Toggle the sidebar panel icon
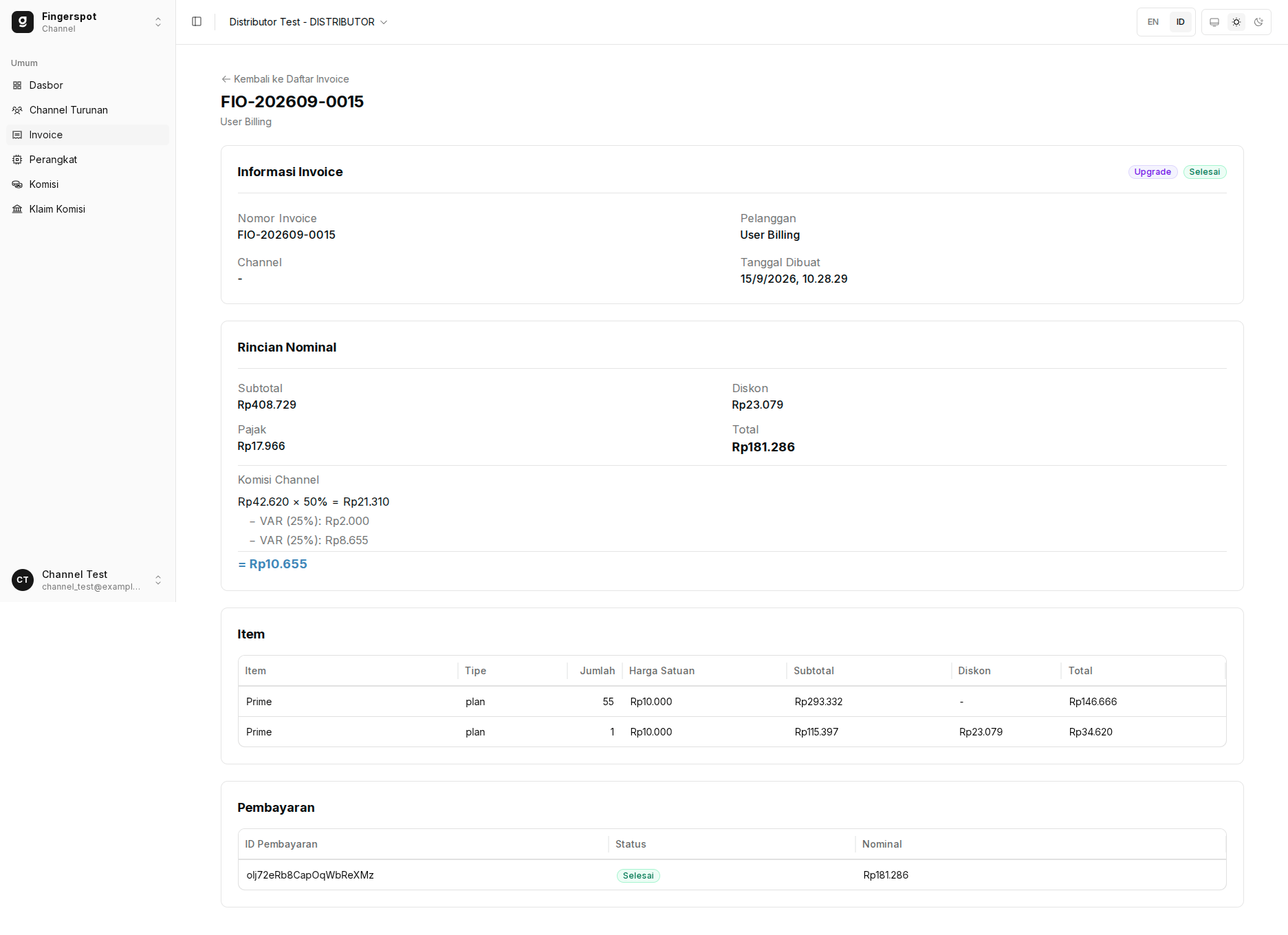 [x=197, y=22]
